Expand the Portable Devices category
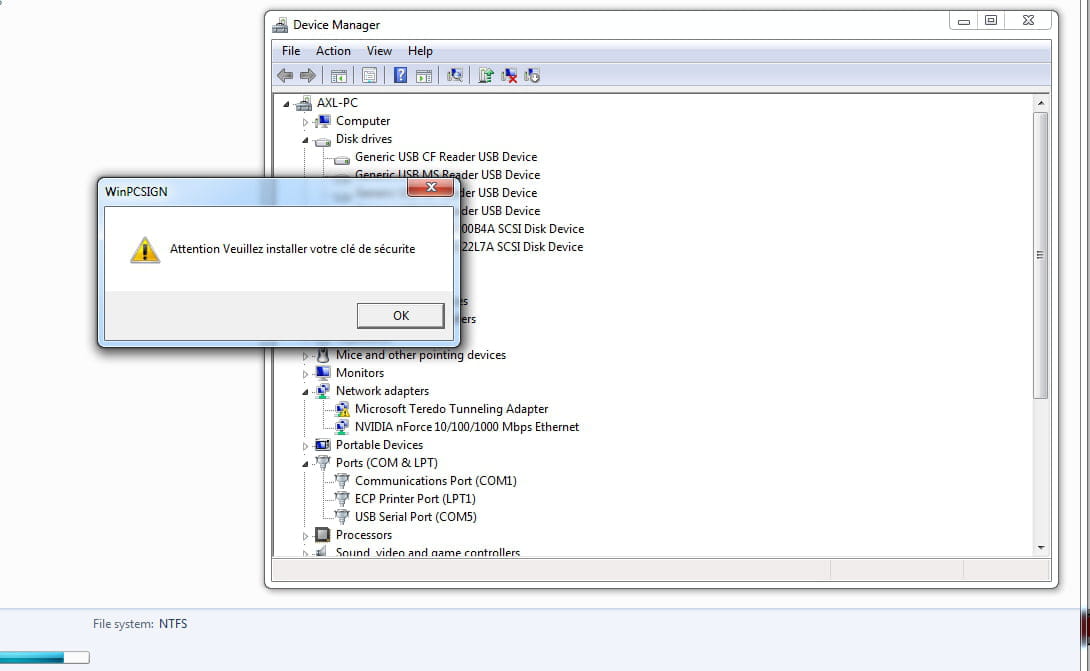Image resolution: width=1090 pixels, height=671 pixels. (x=305, y=444)
